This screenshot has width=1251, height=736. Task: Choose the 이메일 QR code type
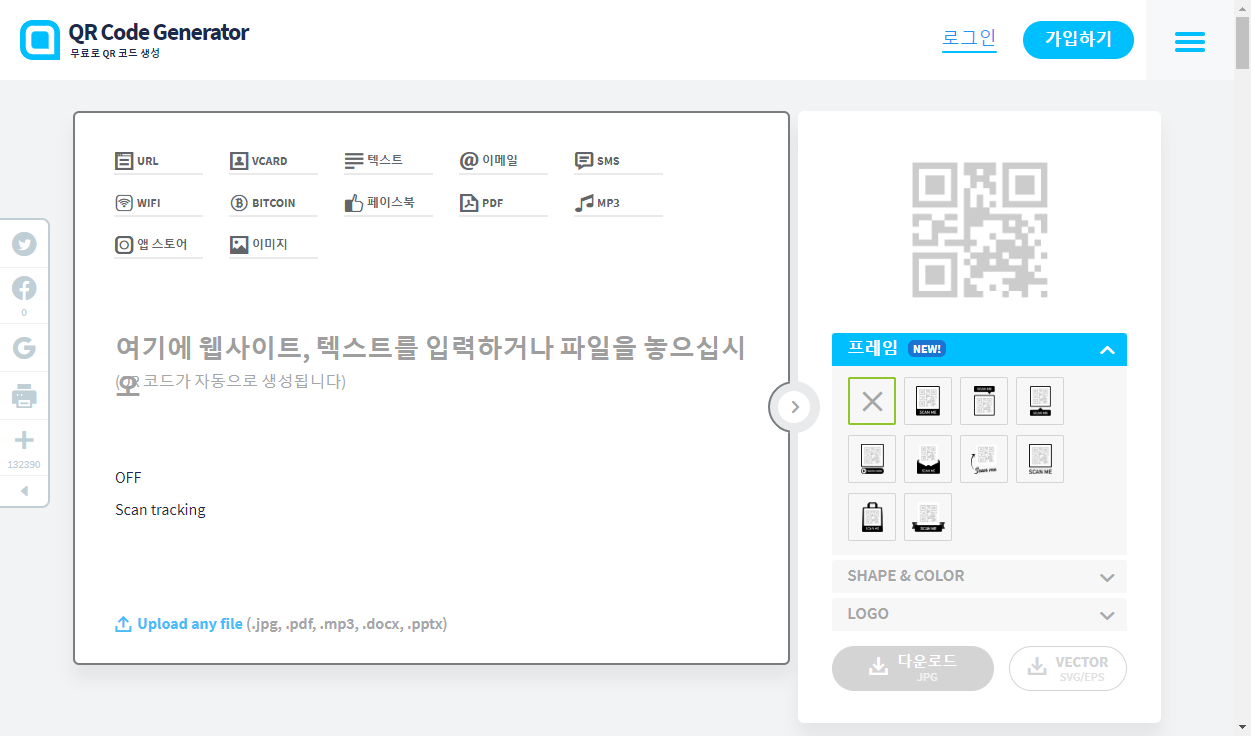pos(503,161)
